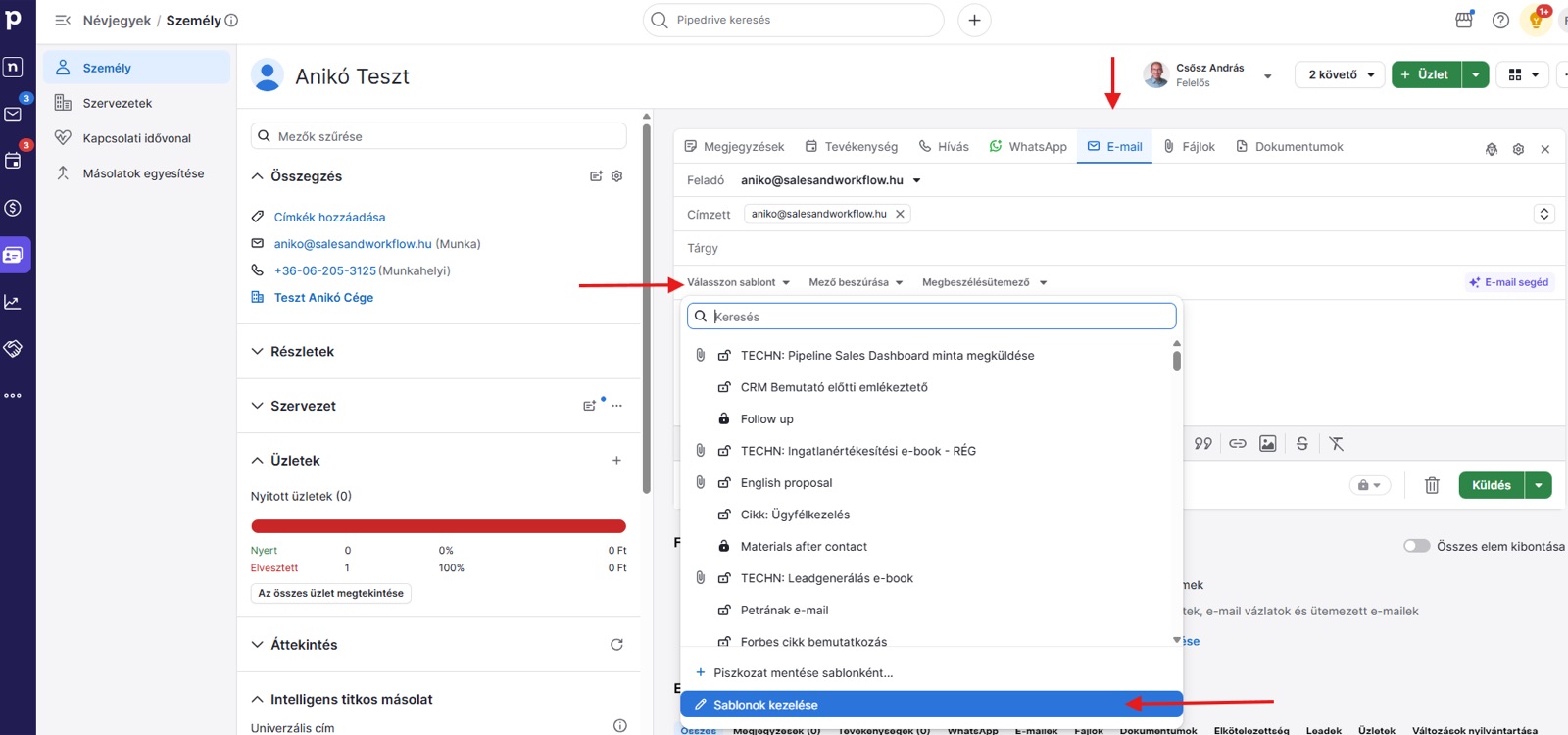Click Az összes üzlet megtekintése button
Image resolution: width=1568 pixels, height=735 pixels.
(330, 593)
